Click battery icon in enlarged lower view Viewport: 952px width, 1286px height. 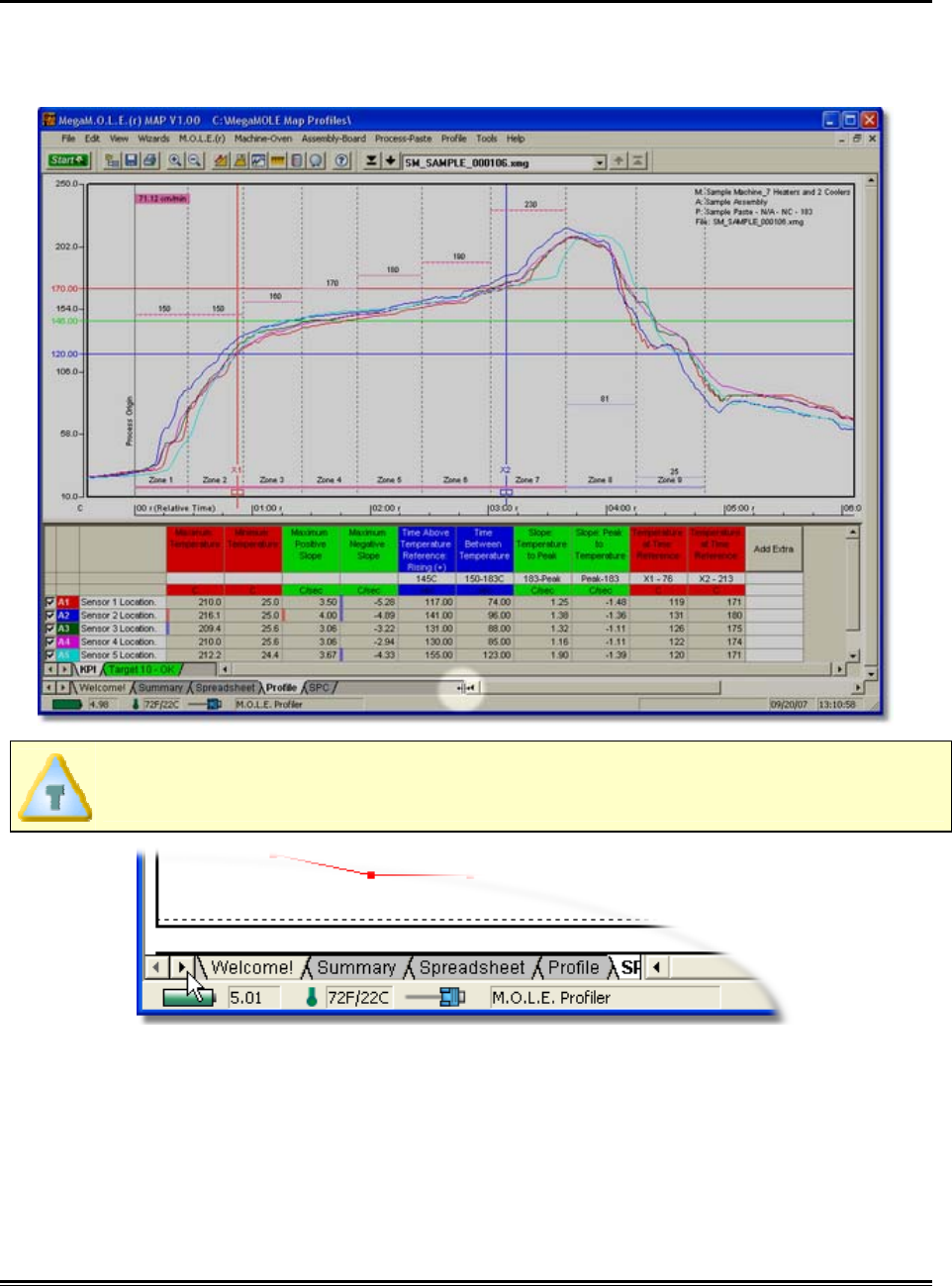[189, 996]
